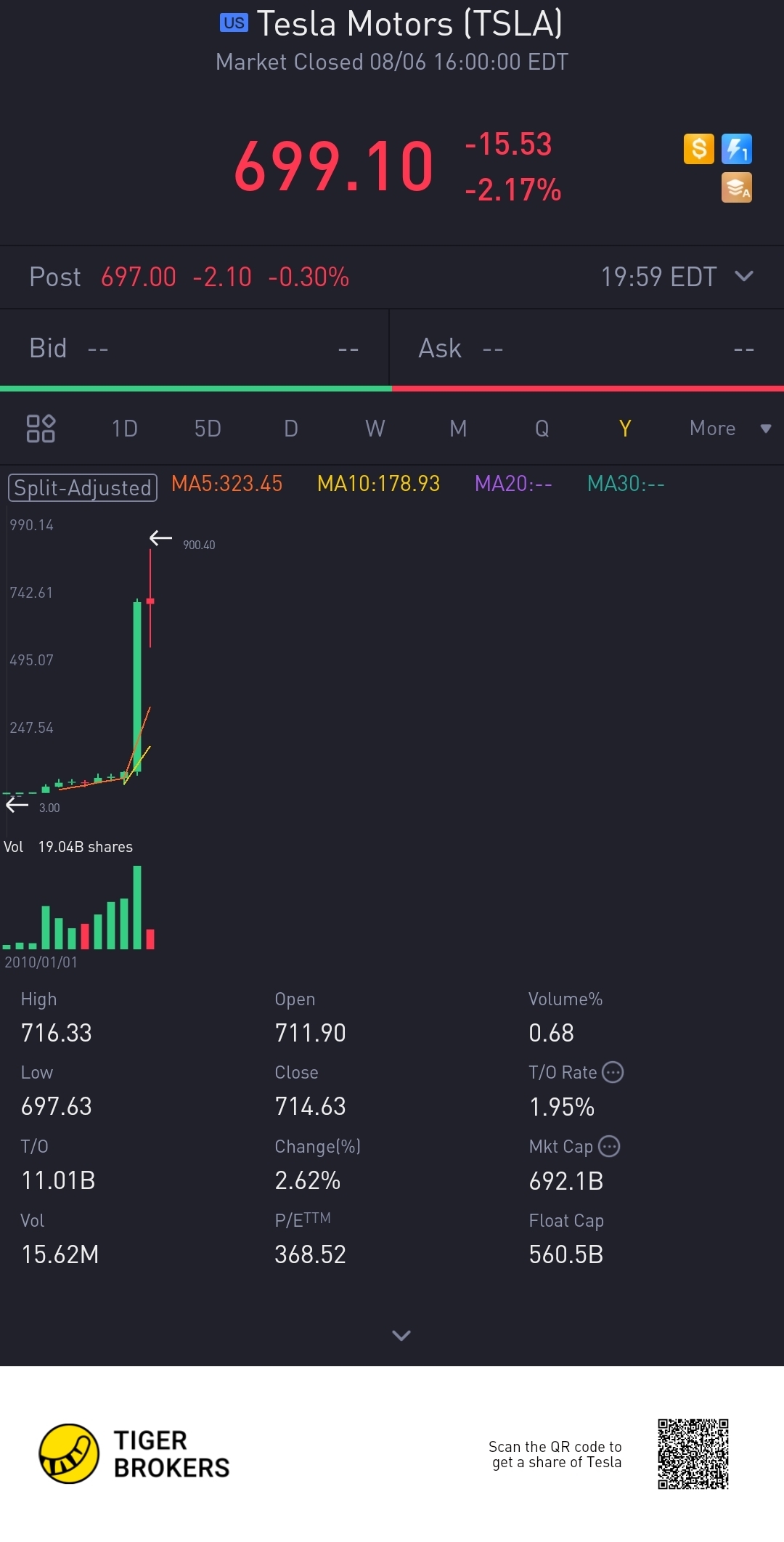
Task: Tap the Vol 19.04B shares label
Action: pos(68,847)
